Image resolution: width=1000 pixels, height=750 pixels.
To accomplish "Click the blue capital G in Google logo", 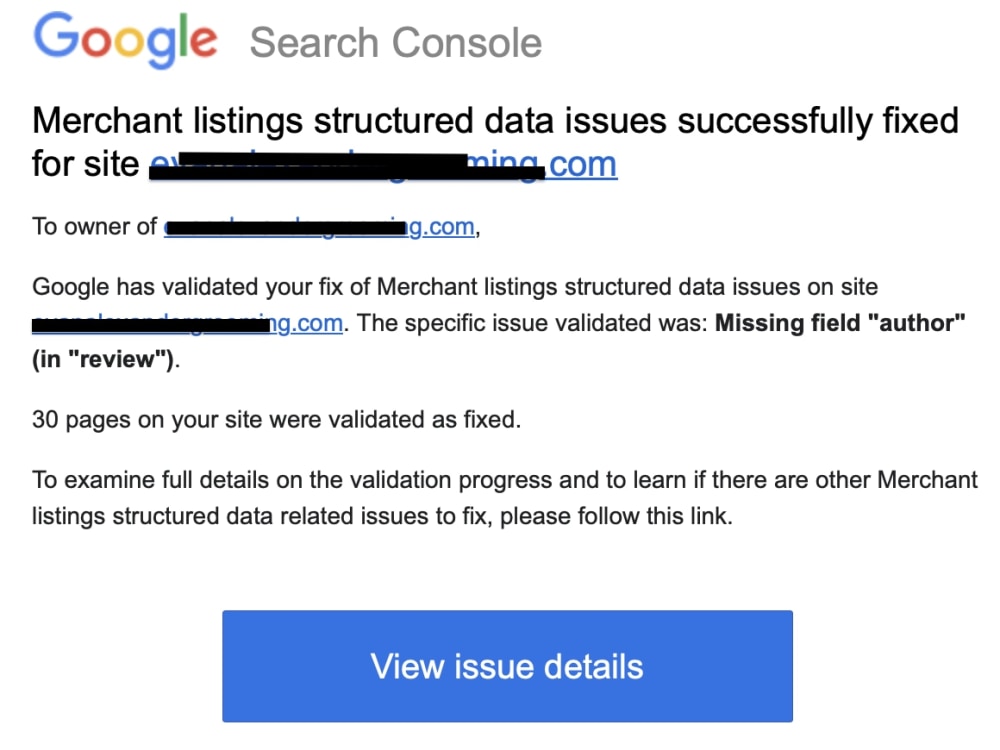I will click(x=55, y=34).
